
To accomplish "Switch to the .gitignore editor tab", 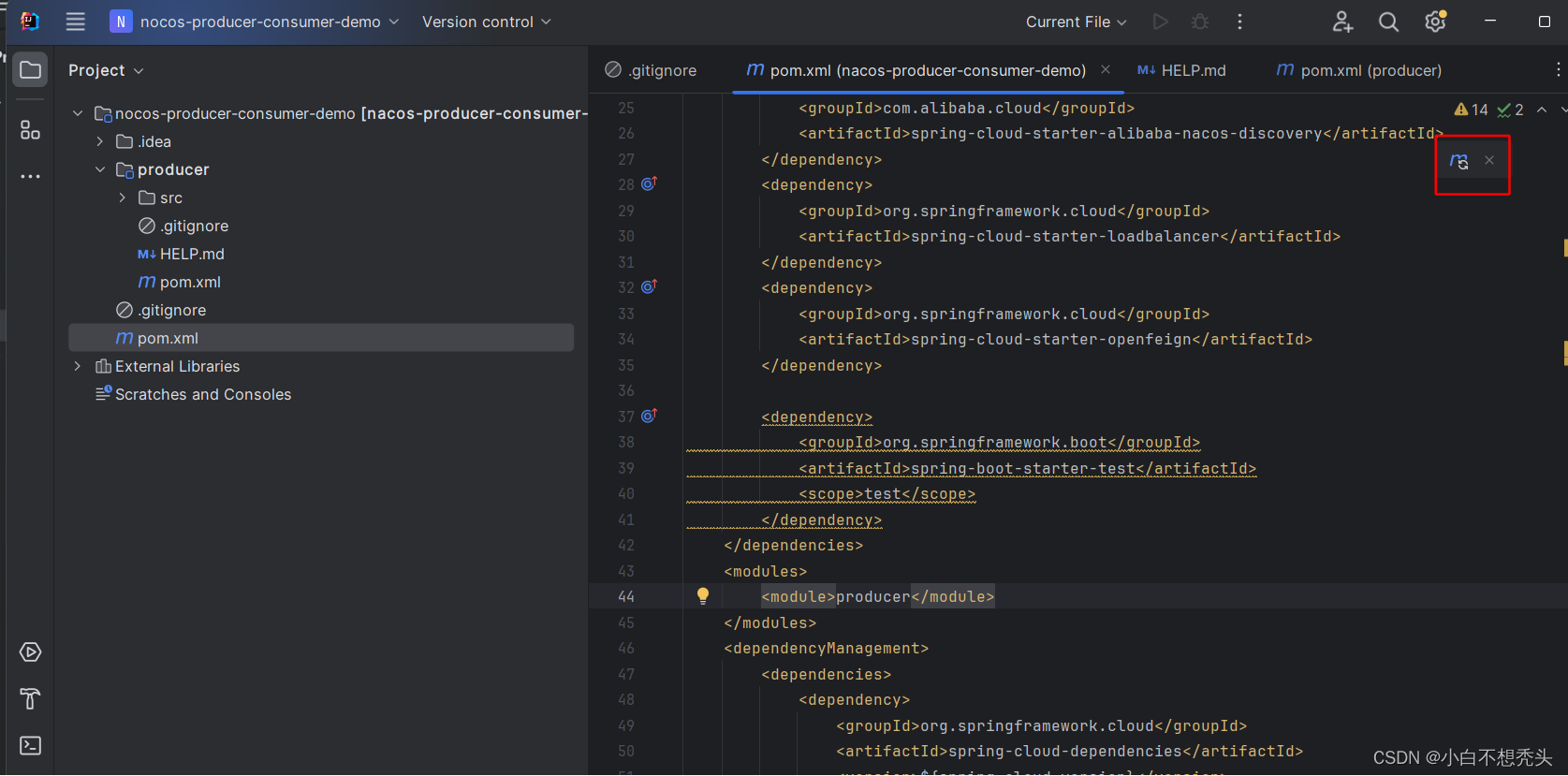I will pos(652,70).
